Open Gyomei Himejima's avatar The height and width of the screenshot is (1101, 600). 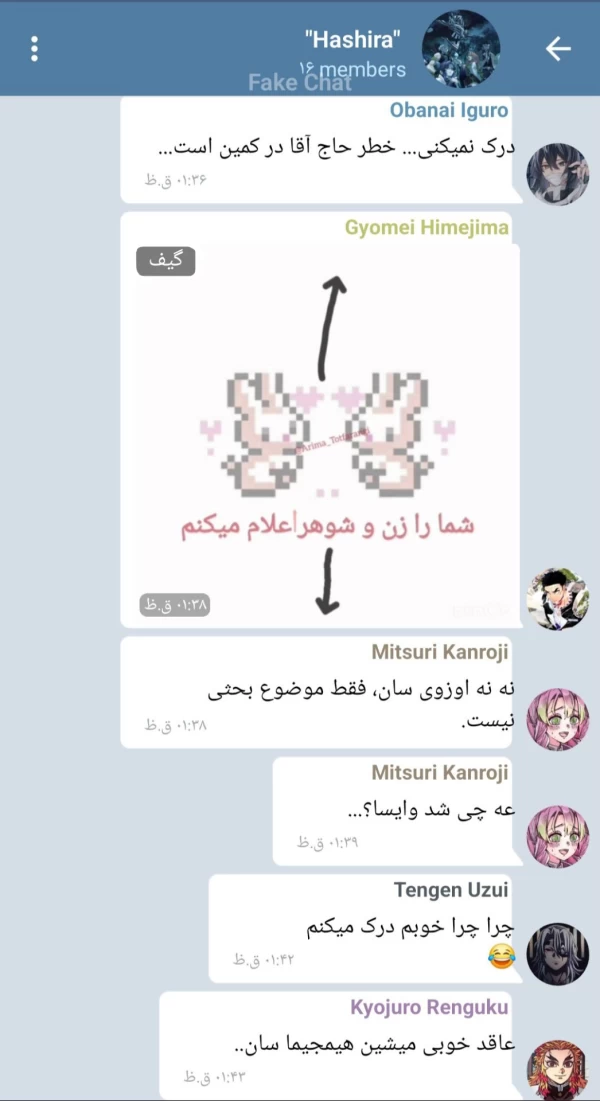[558, 598]
